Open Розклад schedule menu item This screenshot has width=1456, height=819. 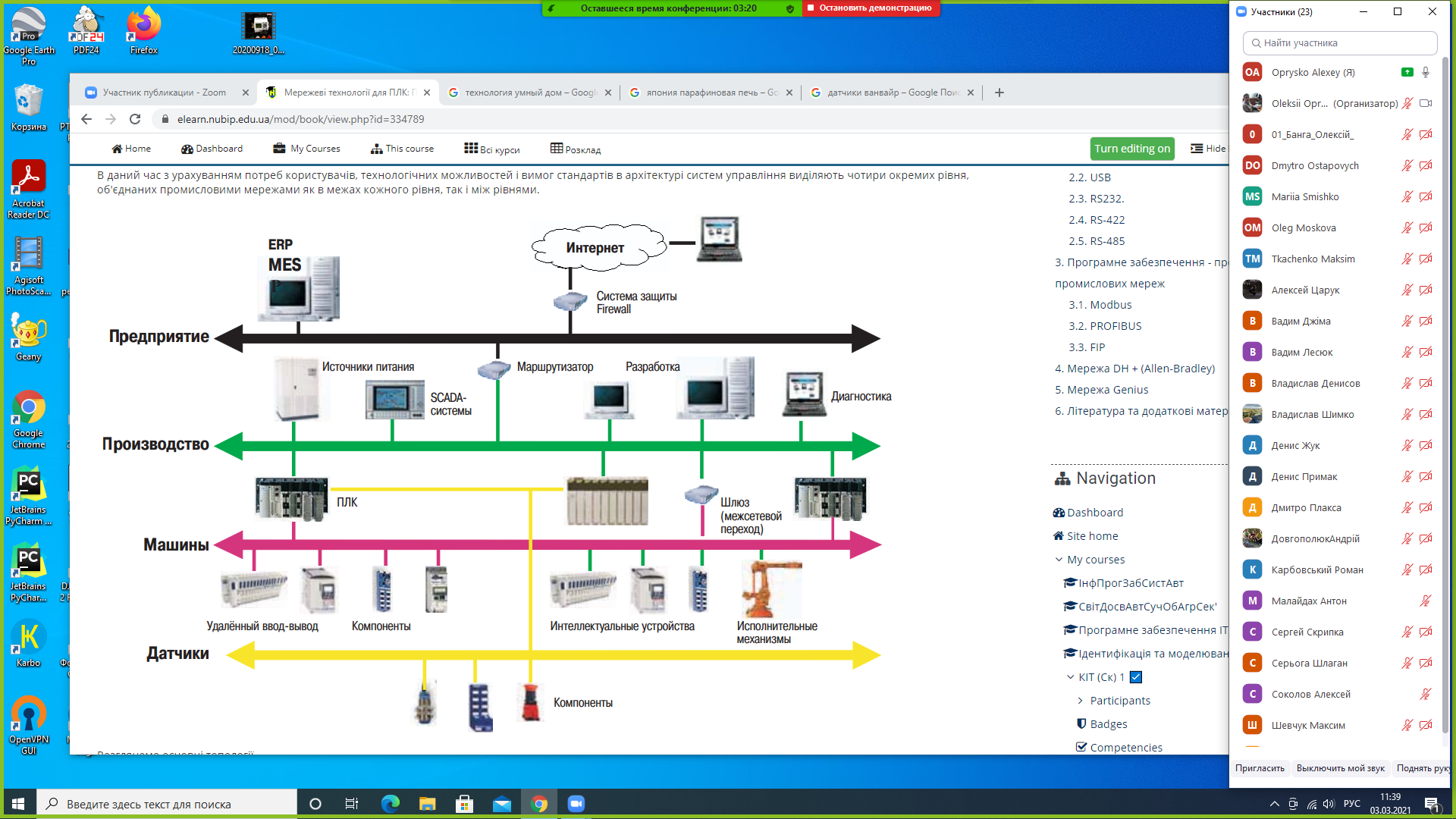pos(576,149)
